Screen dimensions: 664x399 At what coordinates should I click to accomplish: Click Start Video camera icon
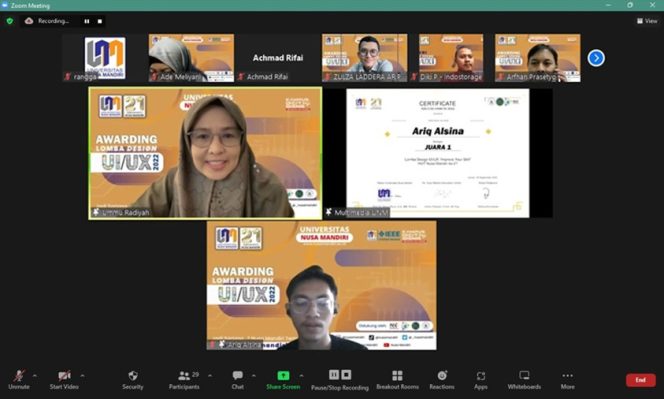coord(64,375)
